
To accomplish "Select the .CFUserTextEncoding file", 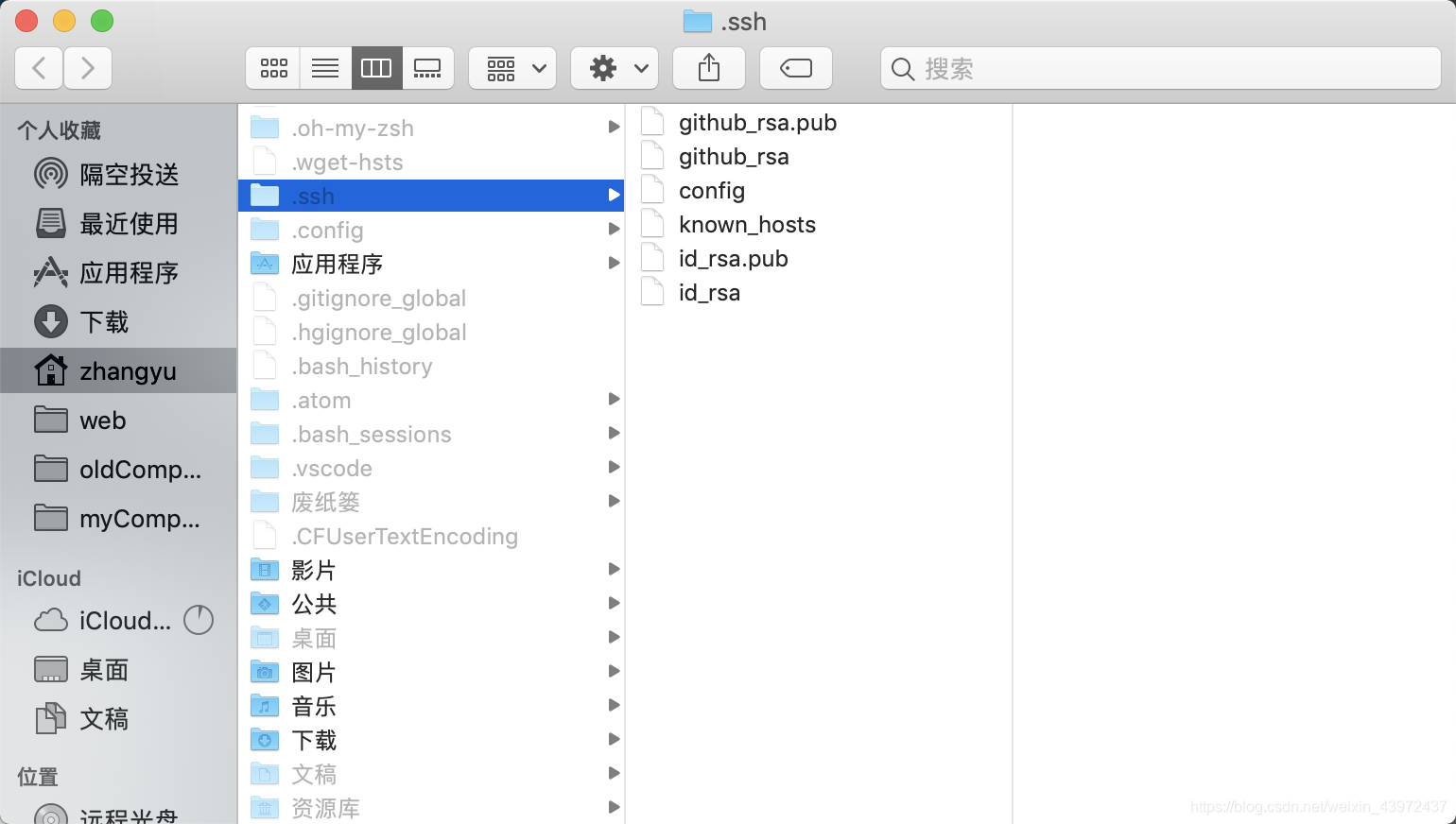I will 431,536.
